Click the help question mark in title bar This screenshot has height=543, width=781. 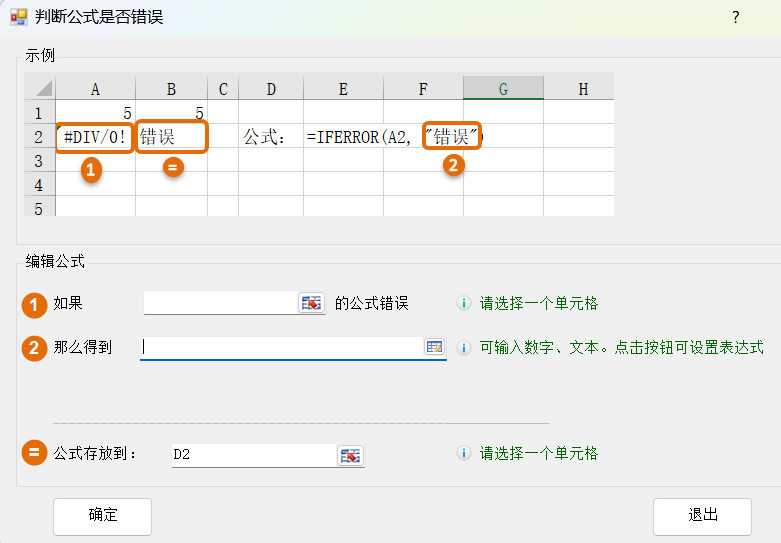(735, 17)
